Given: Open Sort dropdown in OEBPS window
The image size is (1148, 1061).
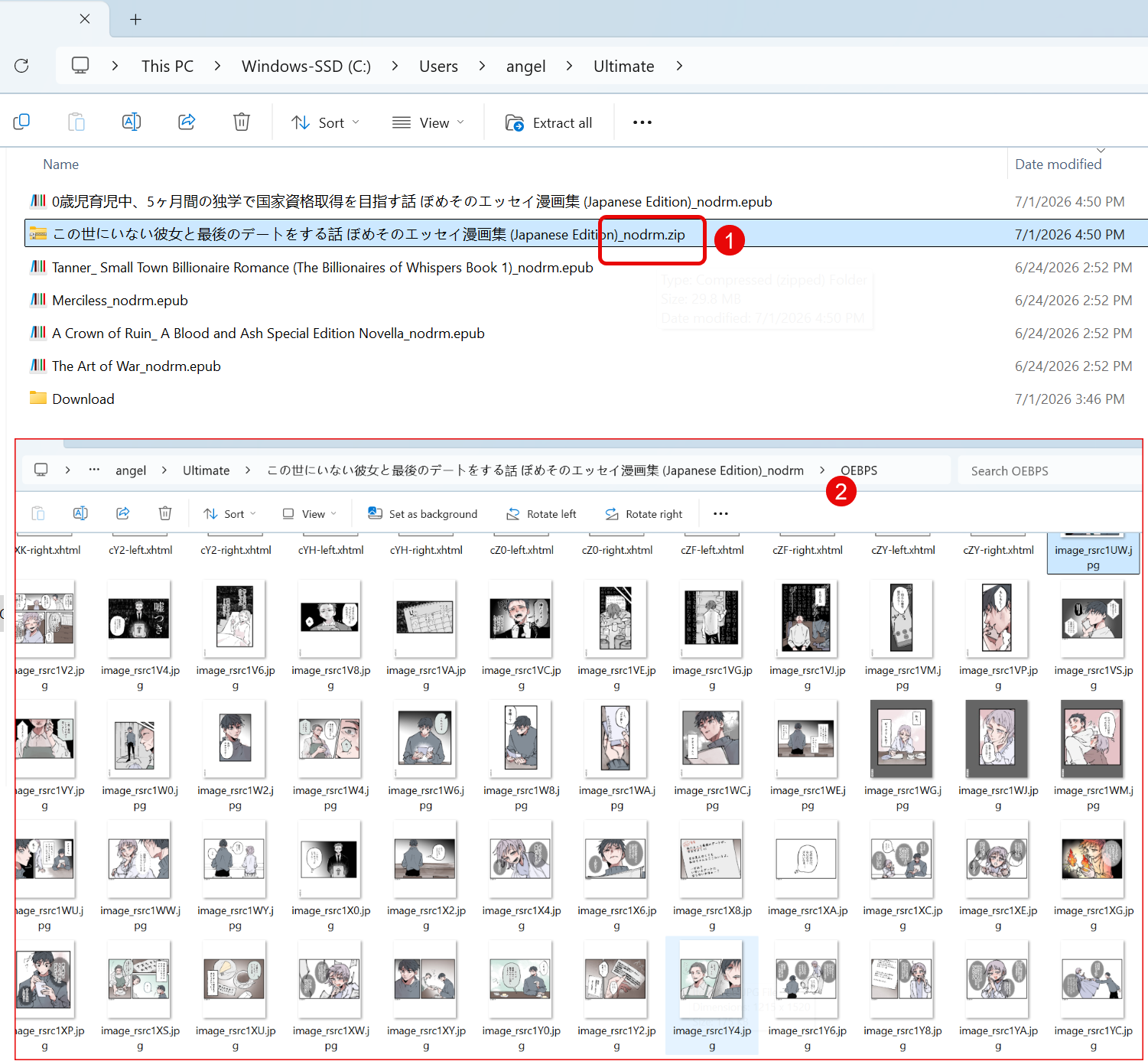Looking at the screenshot, I should (229, 514).
